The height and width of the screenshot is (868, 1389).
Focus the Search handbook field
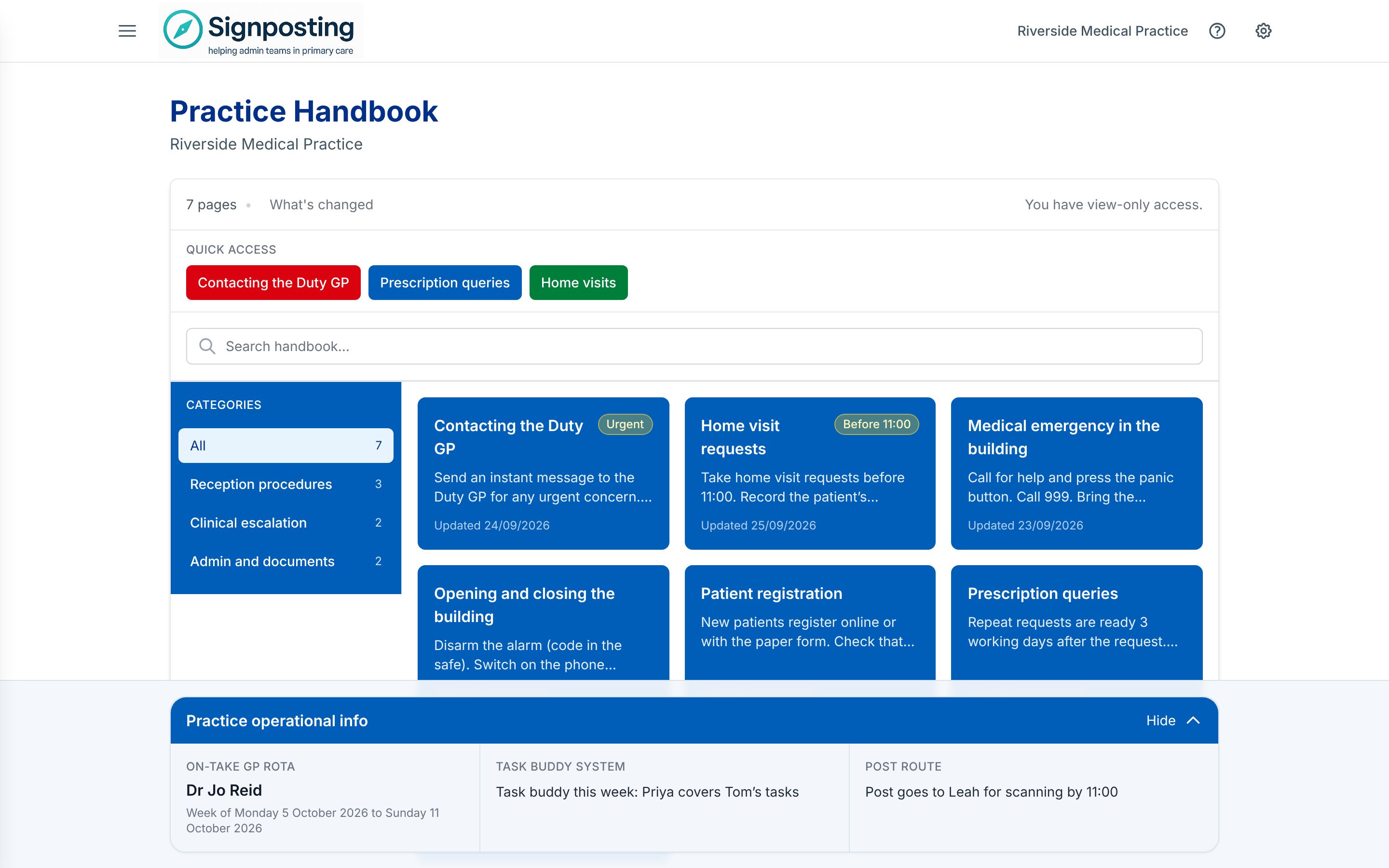[694, 346]
